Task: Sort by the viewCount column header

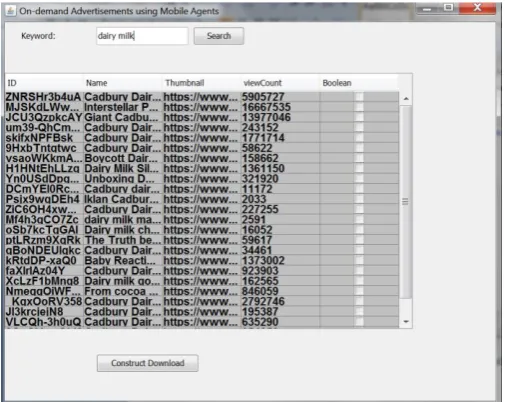Action: [x=280, y=83]
